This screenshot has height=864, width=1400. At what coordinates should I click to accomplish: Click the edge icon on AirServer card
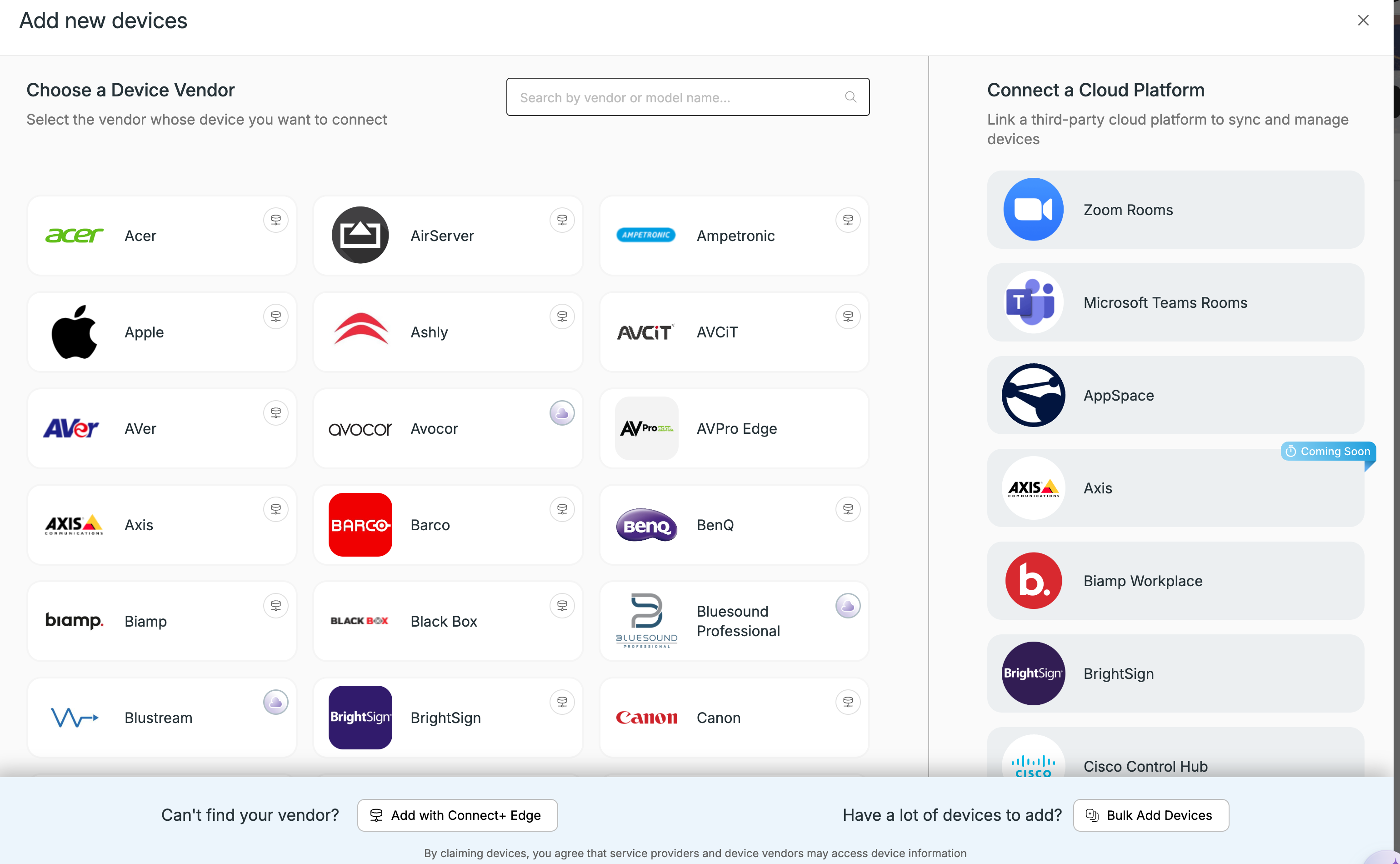(562, 220)
